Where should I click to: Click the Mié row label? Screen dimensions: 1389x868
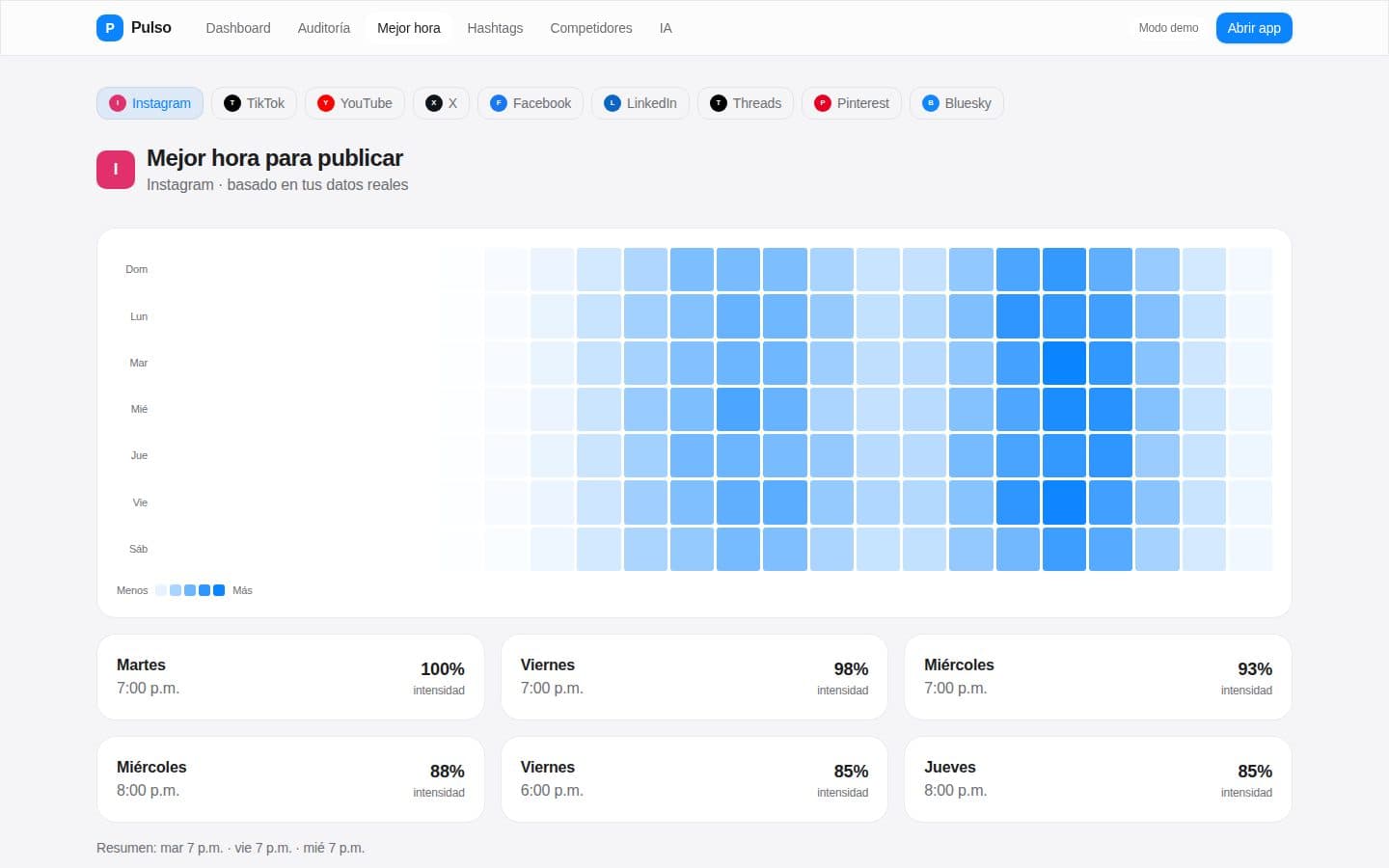point(139,409)
